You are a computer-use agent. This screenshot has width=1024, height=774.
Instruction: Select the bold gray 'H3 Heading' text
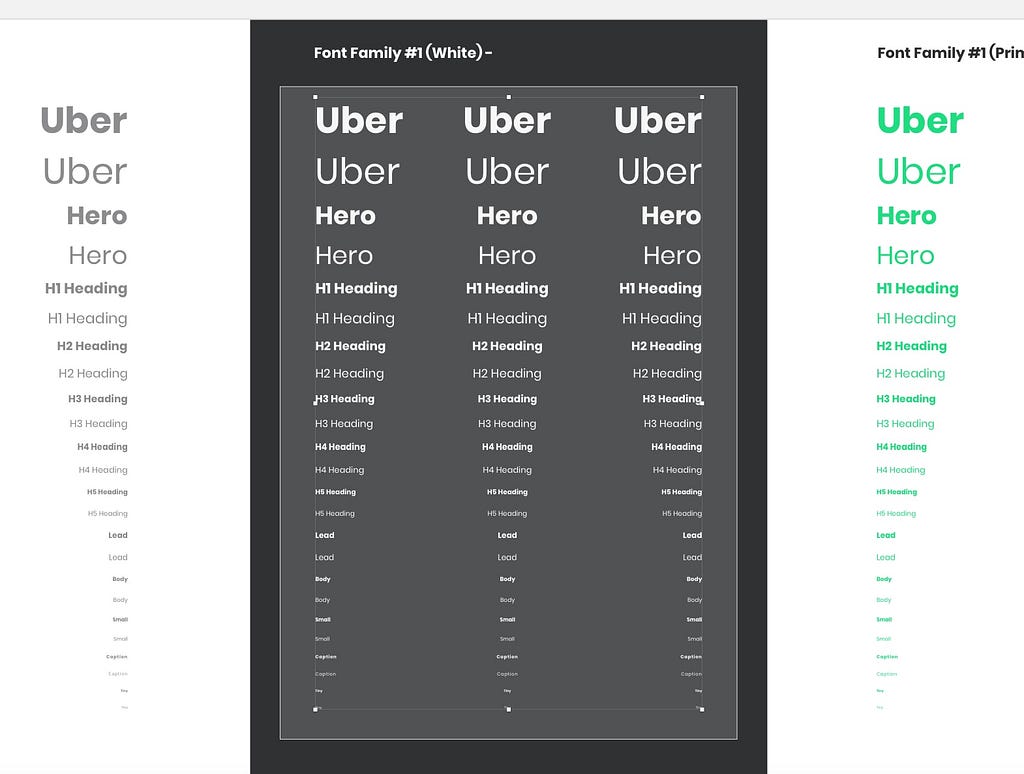click(98, 399)
